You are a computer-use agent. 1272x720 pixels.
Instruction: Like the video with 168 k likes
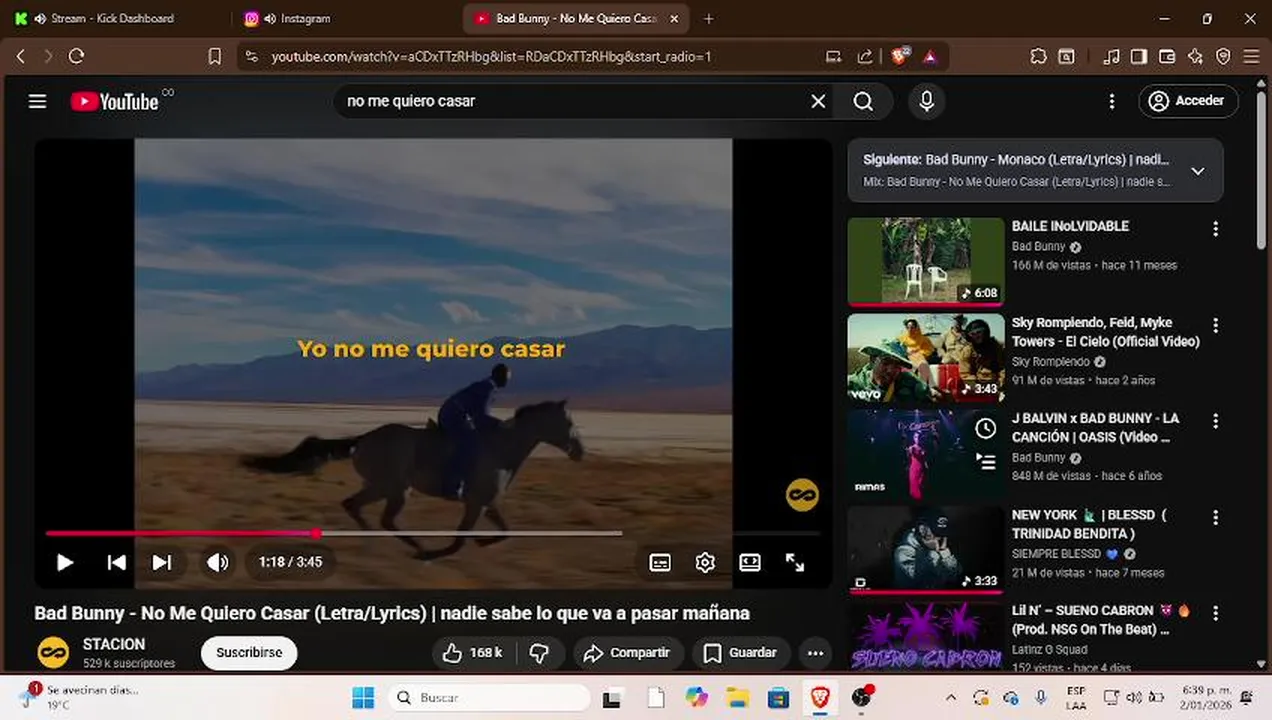pyautogui.click(x=472, y=653)
